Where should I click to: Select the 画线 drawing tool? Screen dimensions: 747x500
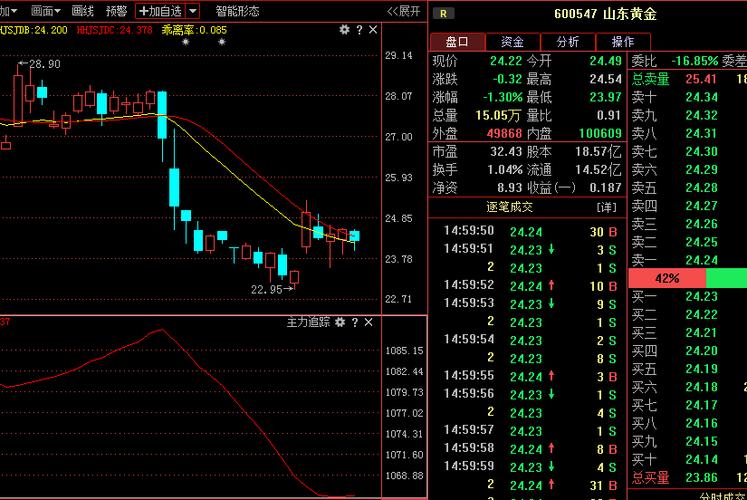[x=82, y=11]
